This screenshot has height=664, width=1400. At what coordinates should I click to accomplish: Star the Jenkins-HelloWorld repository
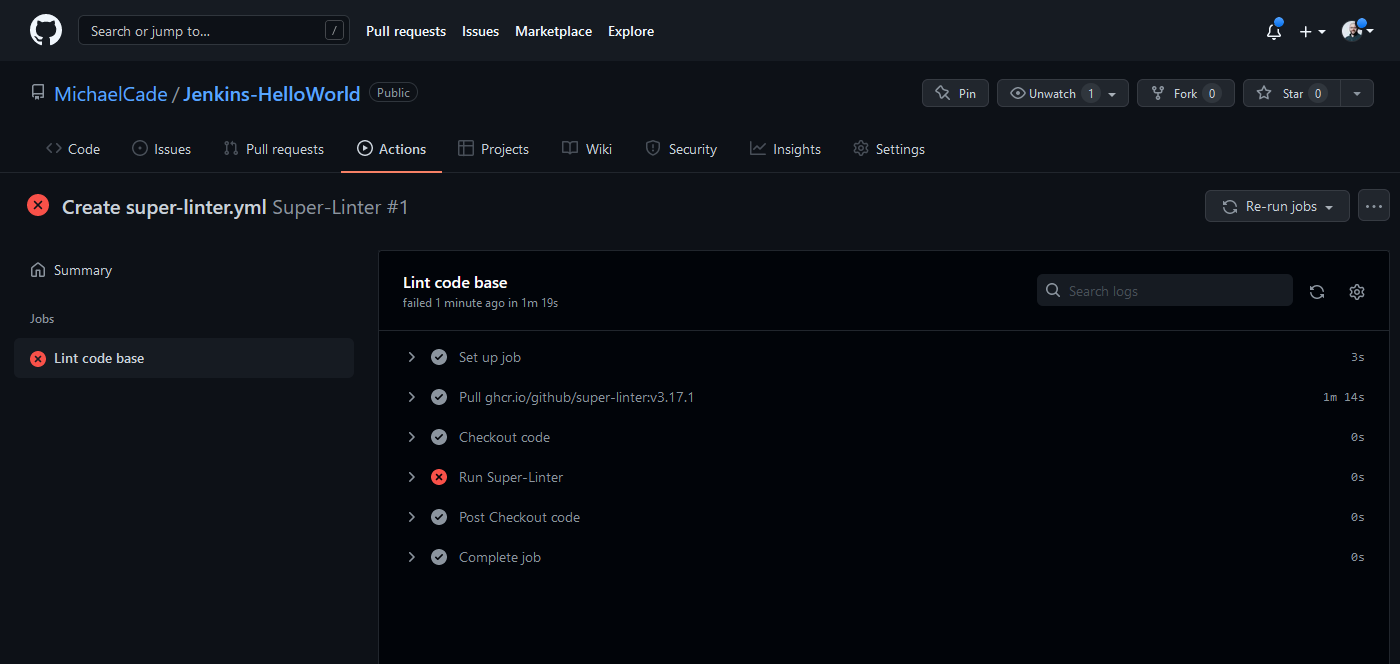coord(1291,93)
